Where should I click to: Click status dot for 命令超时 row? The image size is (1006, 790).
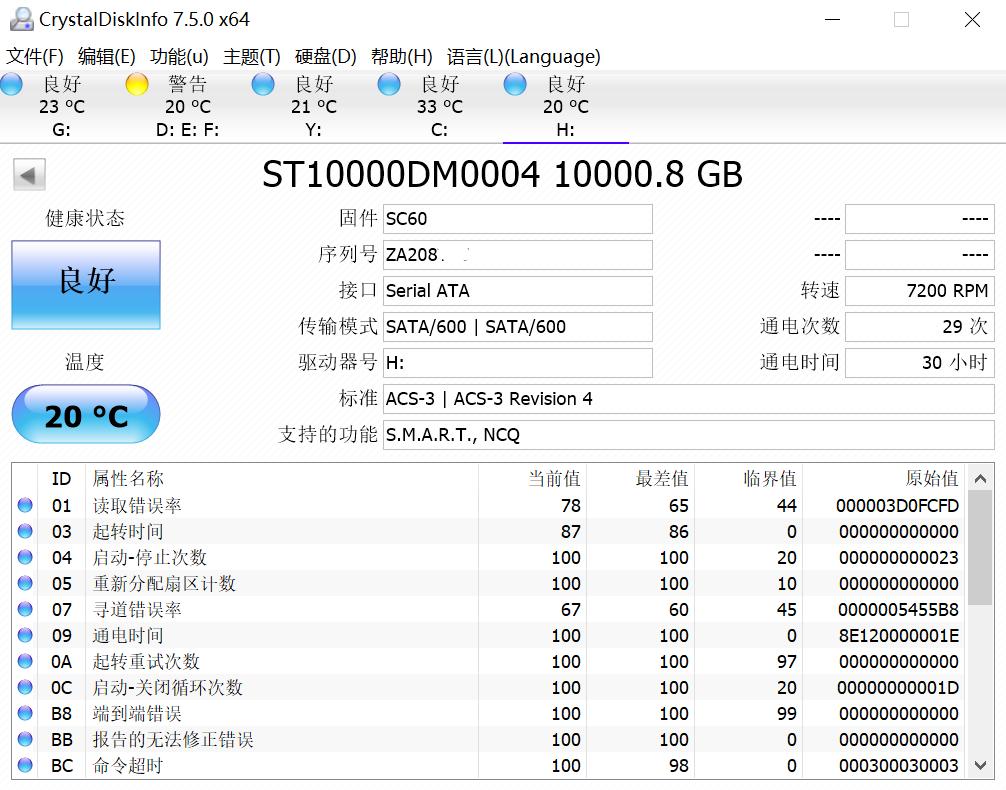tap(25, 765)
